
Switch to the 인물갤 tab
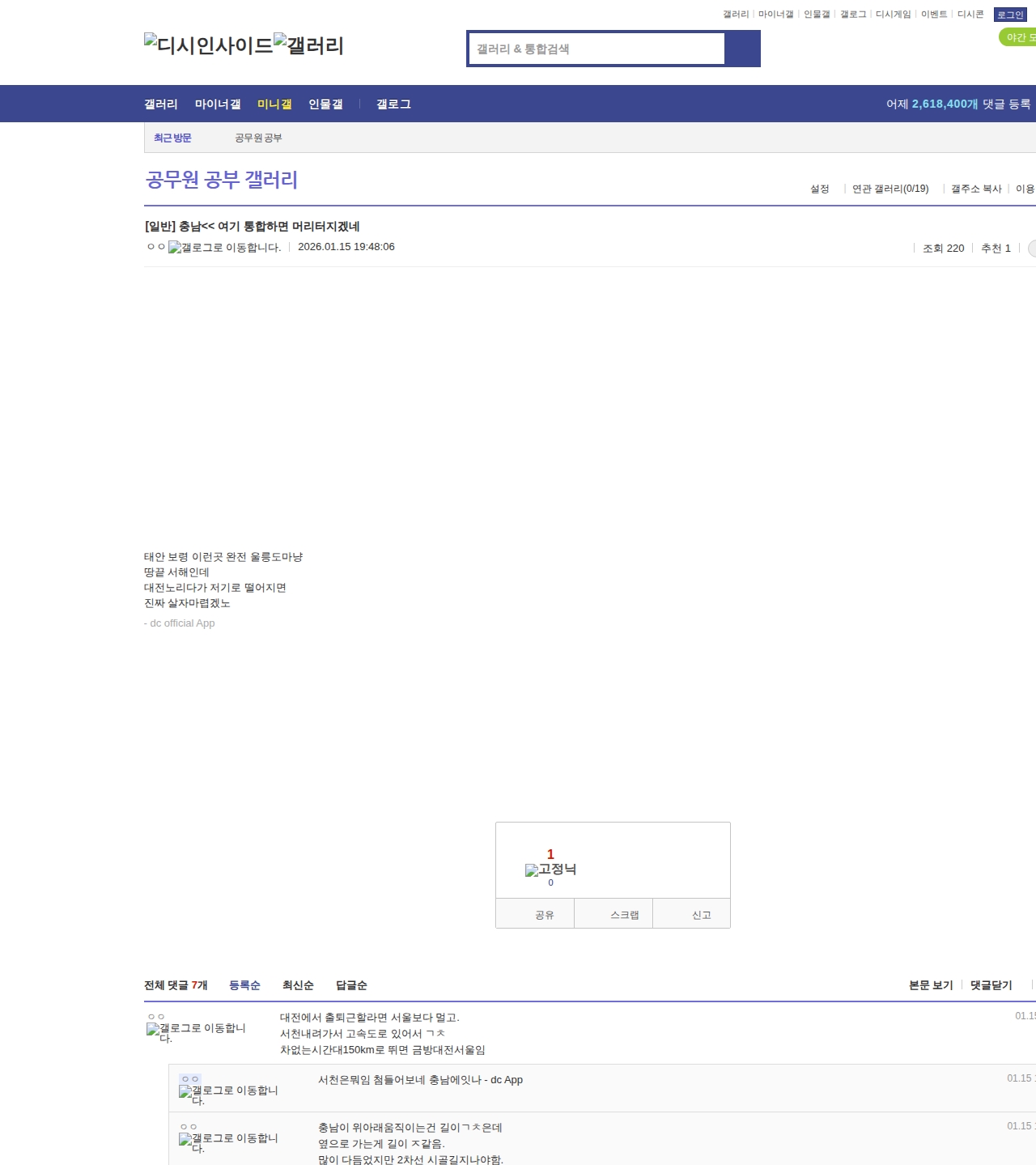pyautogui.click(x=325, y=104)
